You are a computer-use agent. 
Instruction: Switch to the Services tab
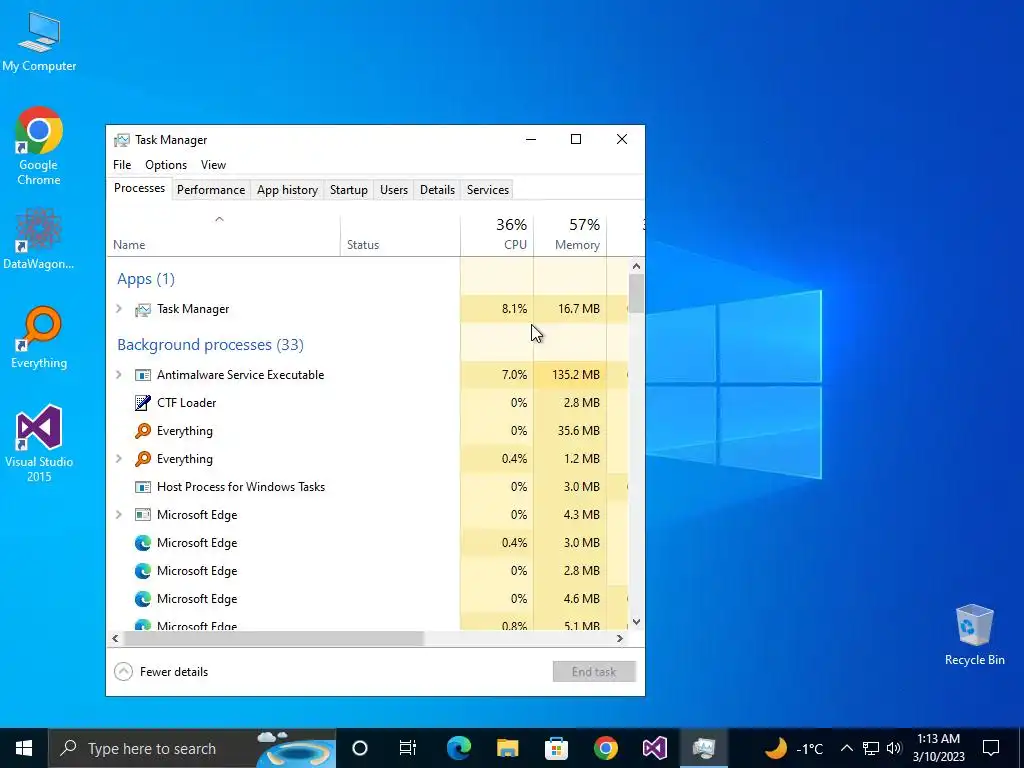[488, 189]
